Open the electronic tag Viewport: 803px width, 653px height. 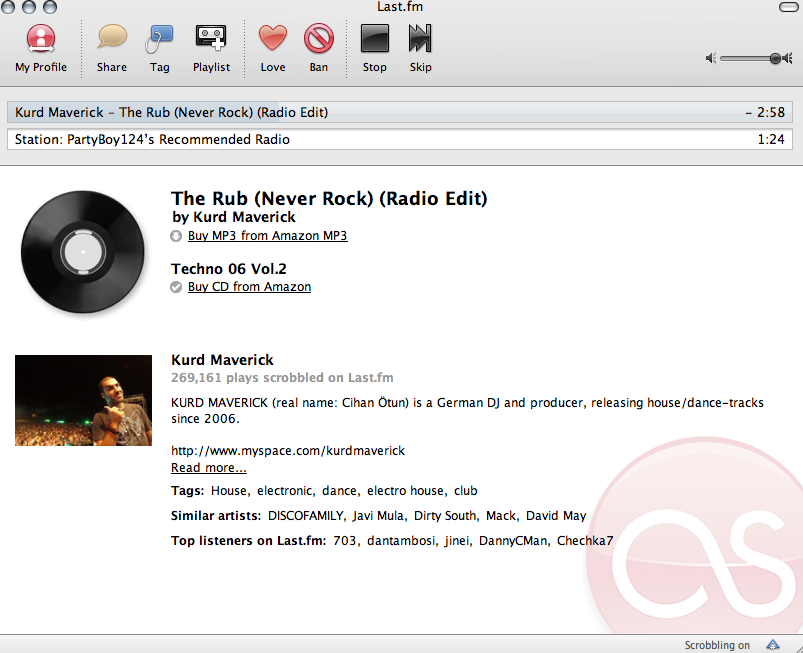tap(284, 491)
